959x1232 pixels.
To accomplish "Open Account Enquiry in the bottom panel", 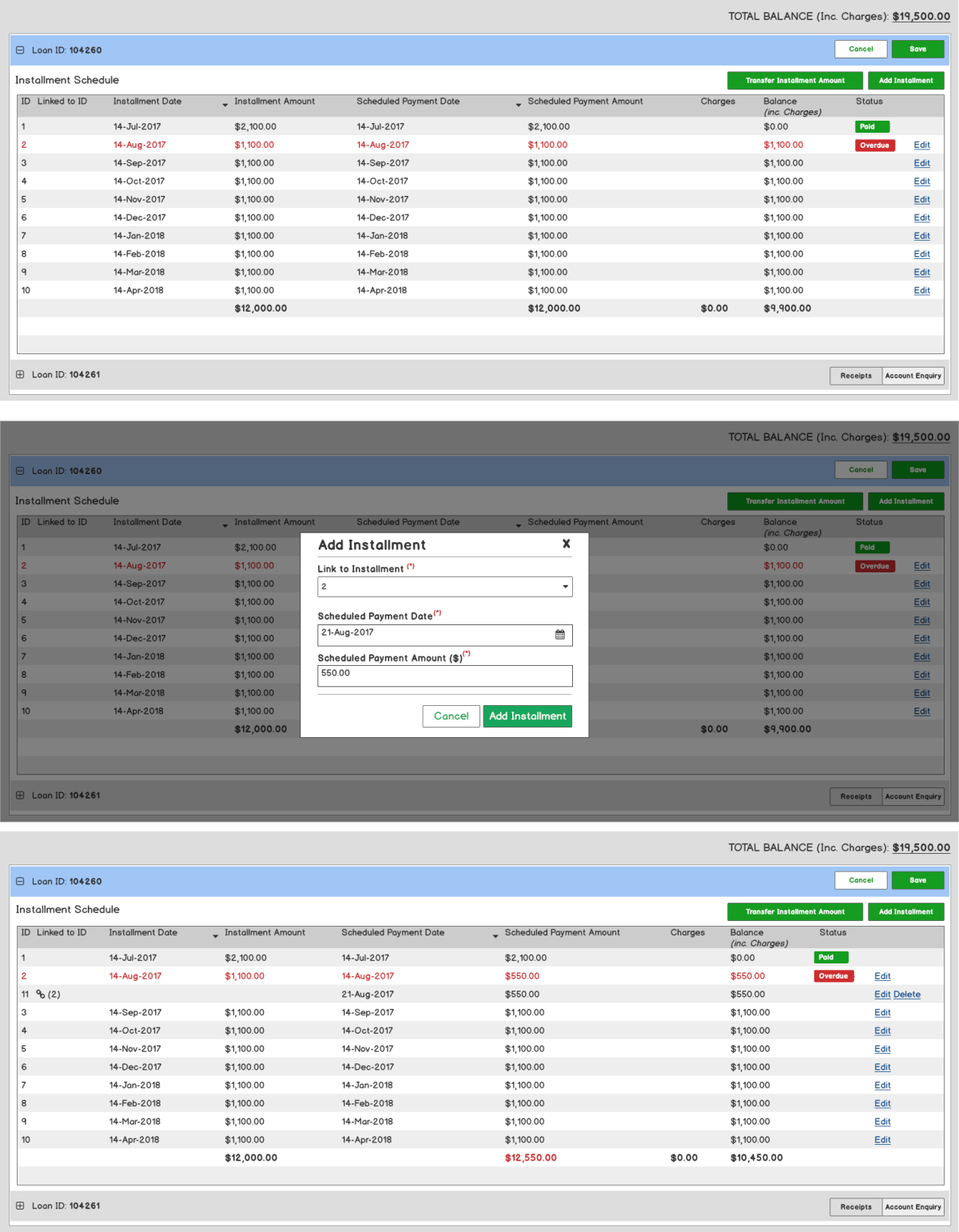I will (913, 1207).
